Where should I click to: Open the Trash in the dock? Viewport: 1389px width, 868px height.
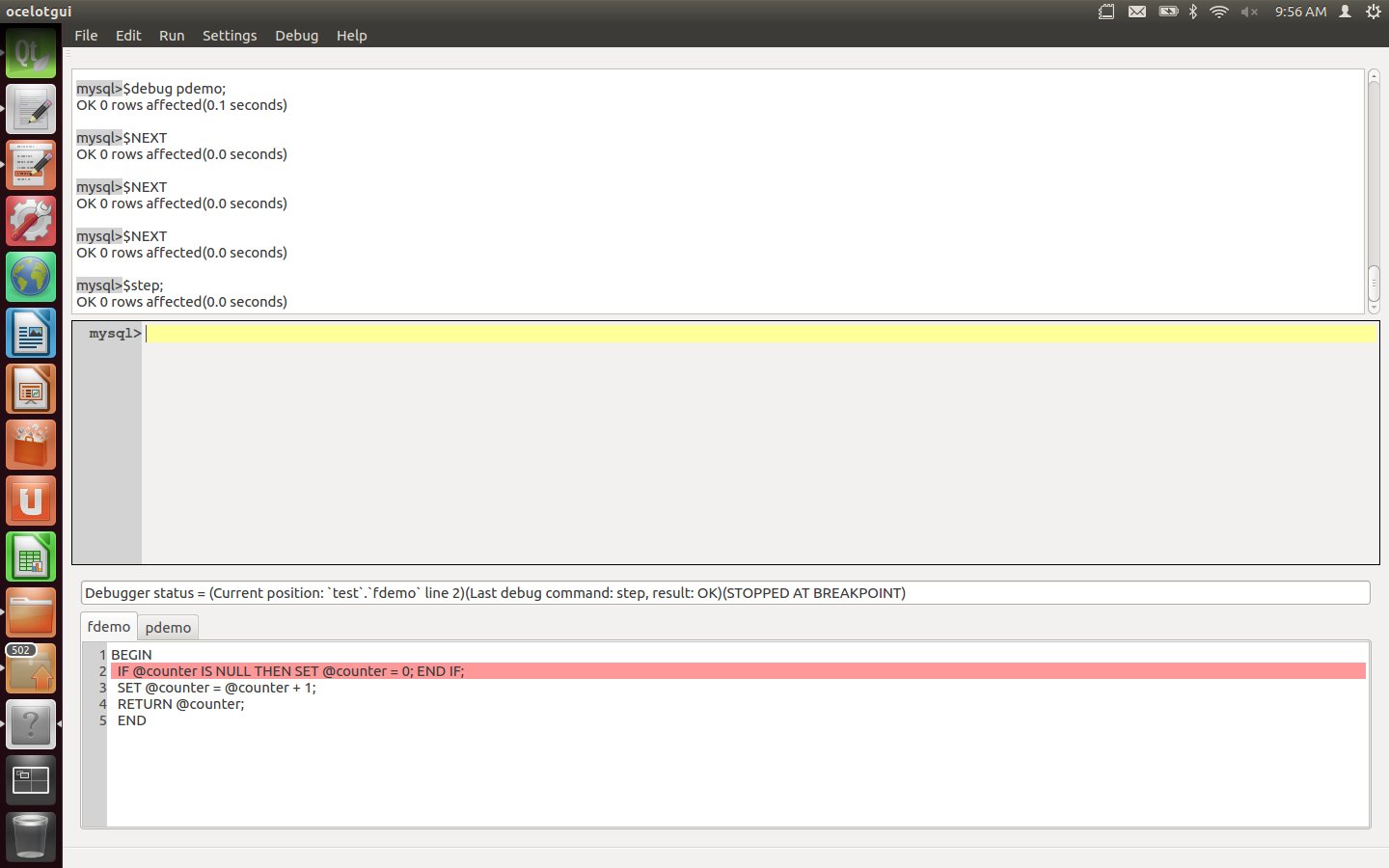31,836
